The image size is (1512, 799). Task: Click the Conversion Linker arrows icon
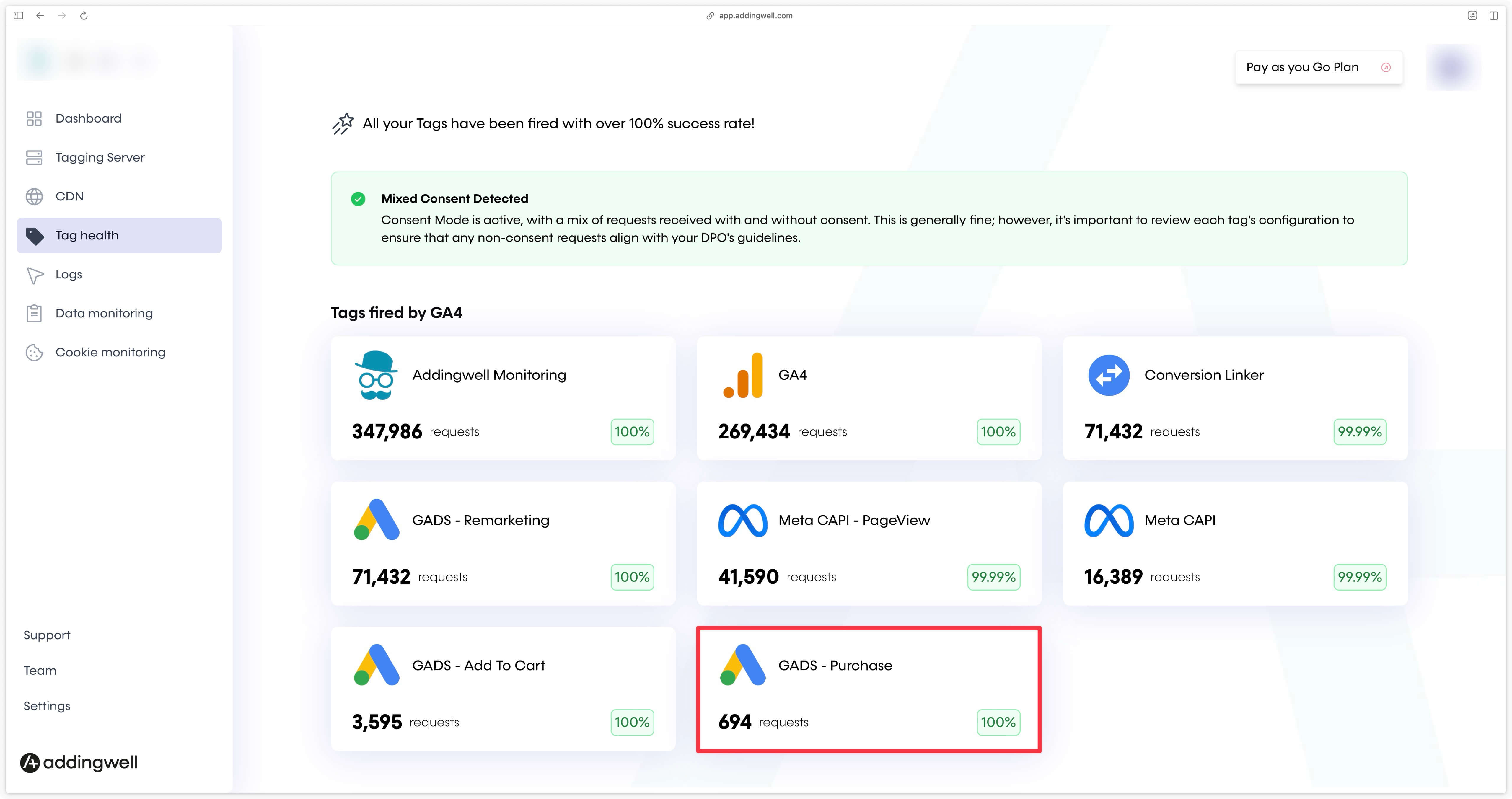click(x=1109, y=375)
